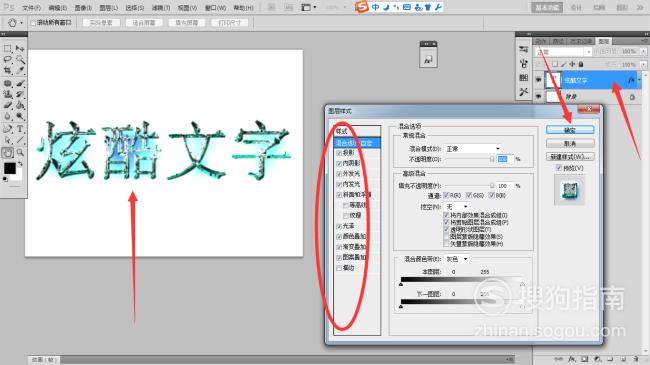Open the 帮助(H) menu
Viewport: 650px width, 365px height.
click(x=243, y=7)
